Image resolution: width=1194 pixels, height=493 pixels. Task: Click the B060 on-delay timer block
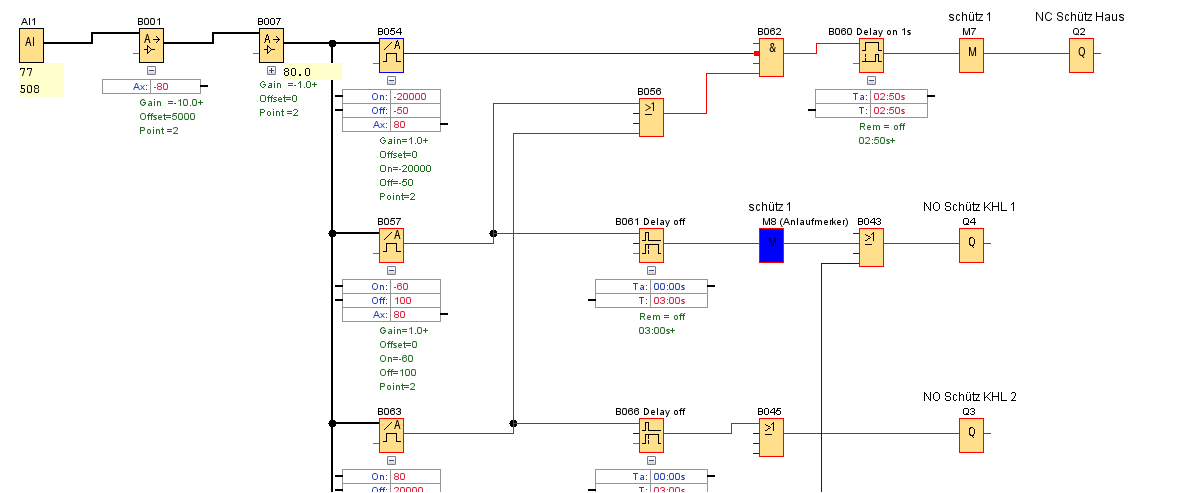click(x=871, y=55)
